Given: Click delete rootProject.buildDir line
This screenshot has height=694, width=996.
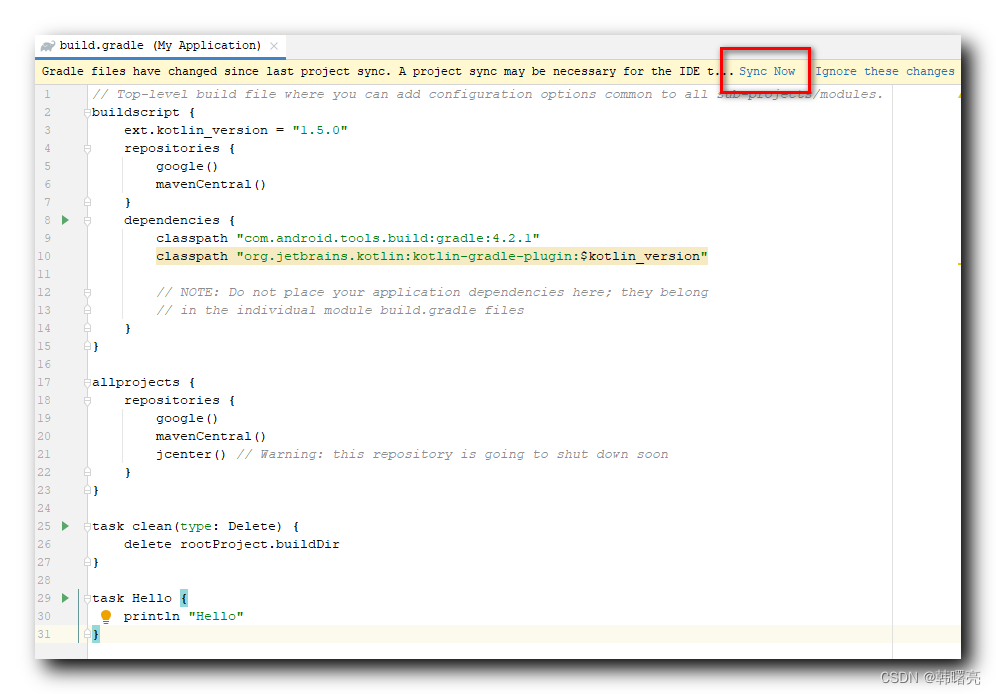Looking at the screenshot, I should (x=232, y=544).
